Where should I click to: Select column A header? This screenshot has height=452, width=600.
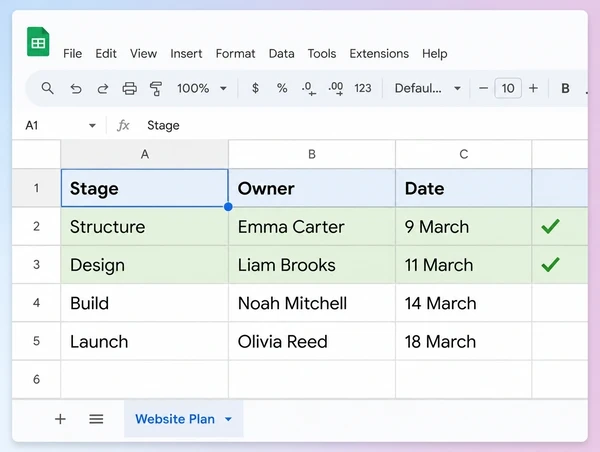(145, 154)
